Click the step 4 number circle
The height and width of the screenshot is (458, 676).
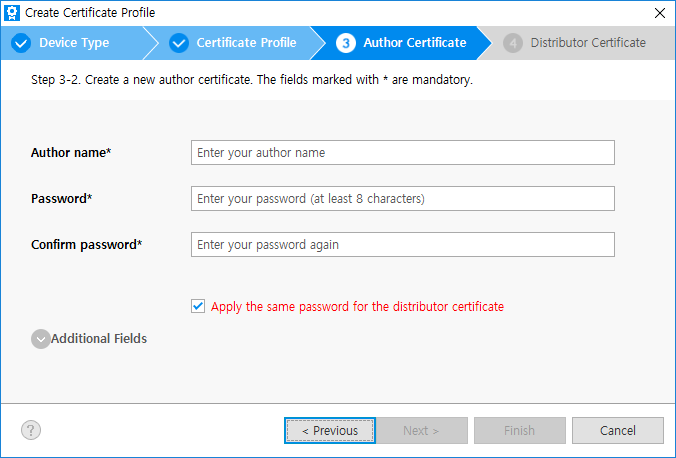point(513,43)
